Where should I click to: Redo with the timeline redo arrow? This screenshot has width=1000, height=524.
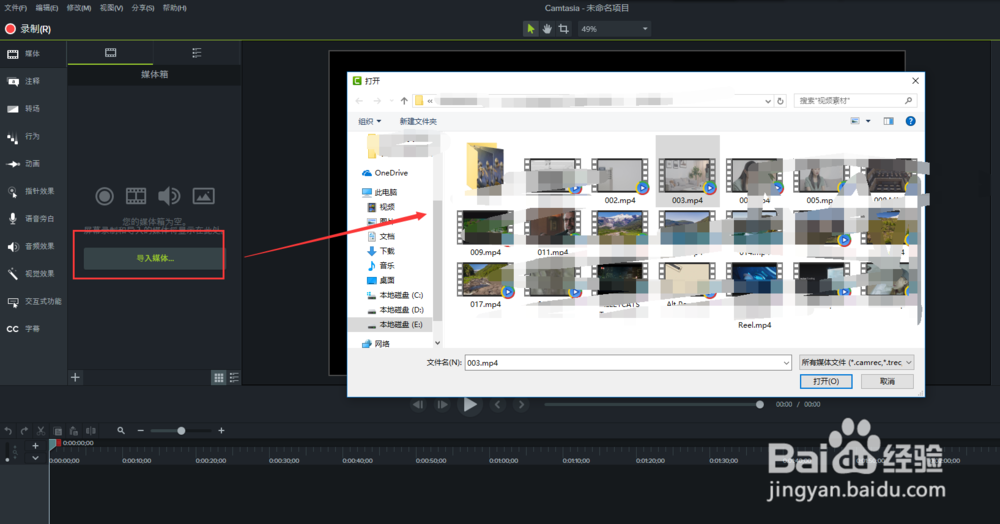tap(24, 431)
